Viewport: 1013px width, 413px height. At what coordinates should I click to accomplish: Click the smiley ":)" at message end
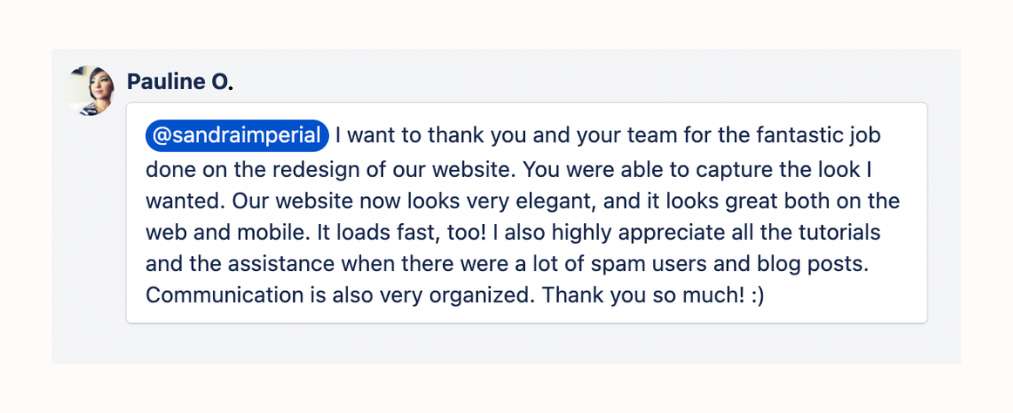click(758, 295)
